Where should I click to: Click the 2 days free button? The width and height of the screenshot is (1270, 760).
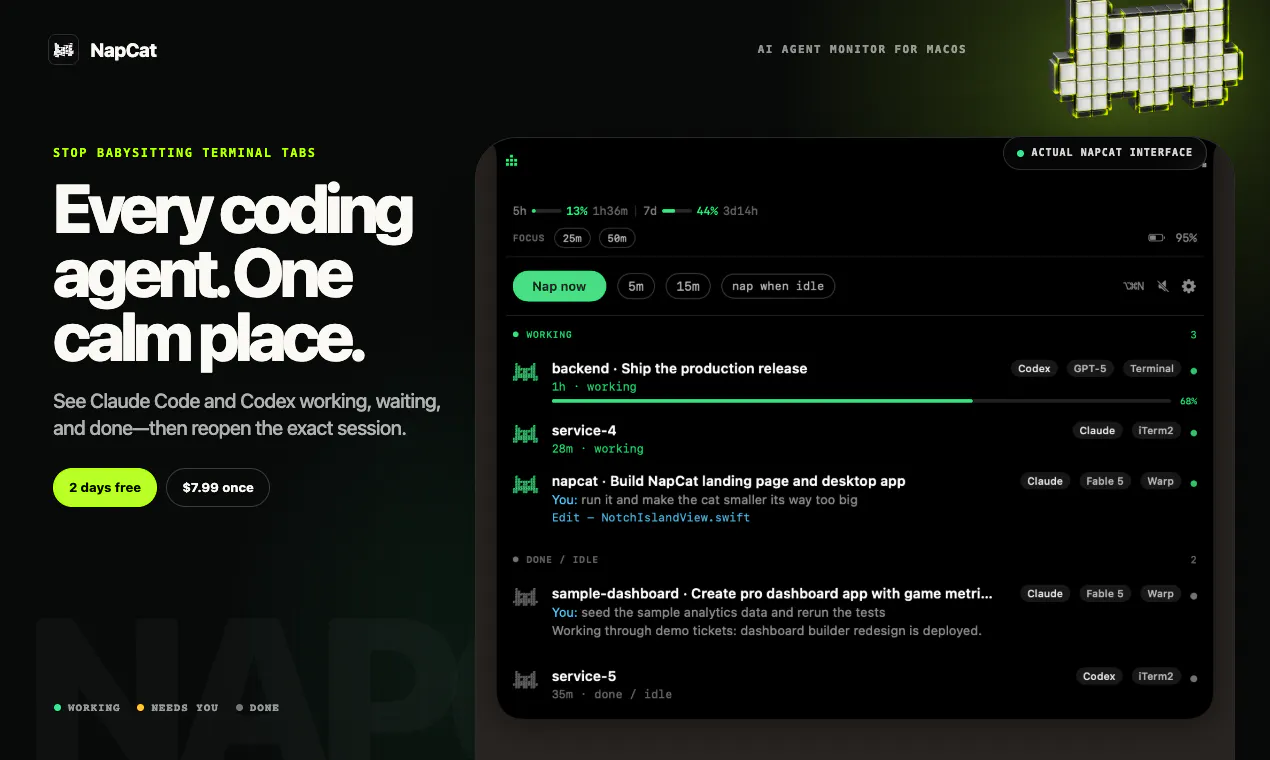pos(105,487)
